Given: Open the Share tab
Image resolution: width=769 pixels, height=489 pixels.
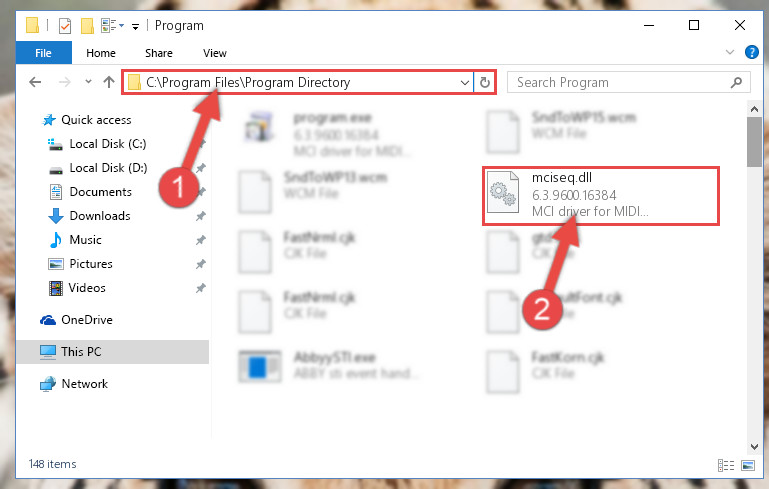Looking at the screenshot, I should pyautogui.click(x=159, y=53).
